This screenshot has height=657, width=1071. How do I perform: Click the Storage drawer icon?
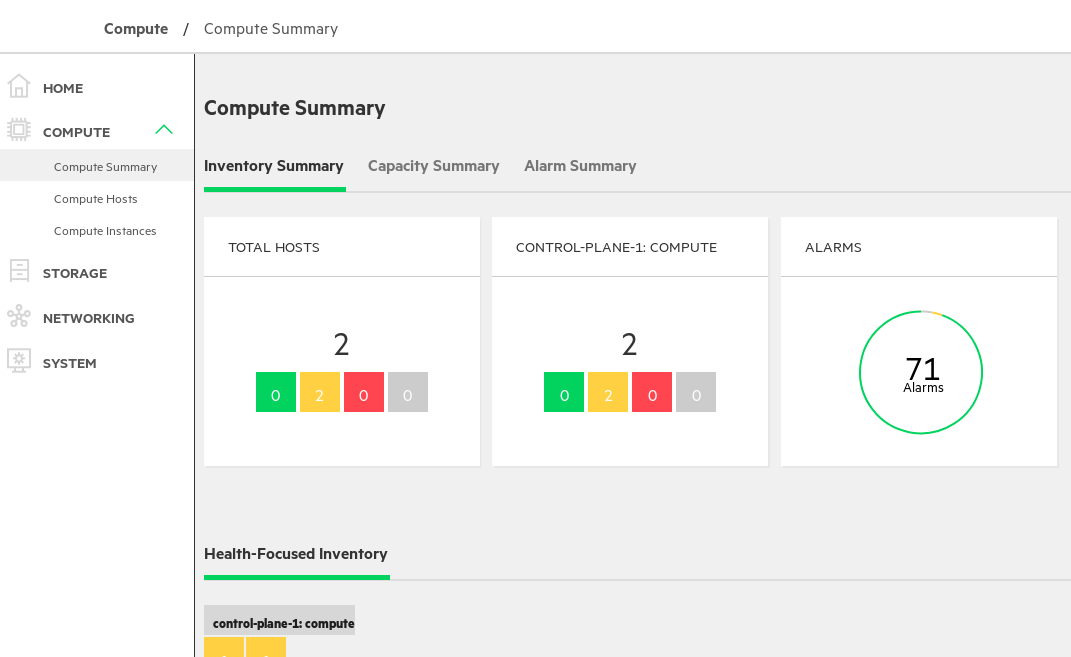(x=19, y=272)
